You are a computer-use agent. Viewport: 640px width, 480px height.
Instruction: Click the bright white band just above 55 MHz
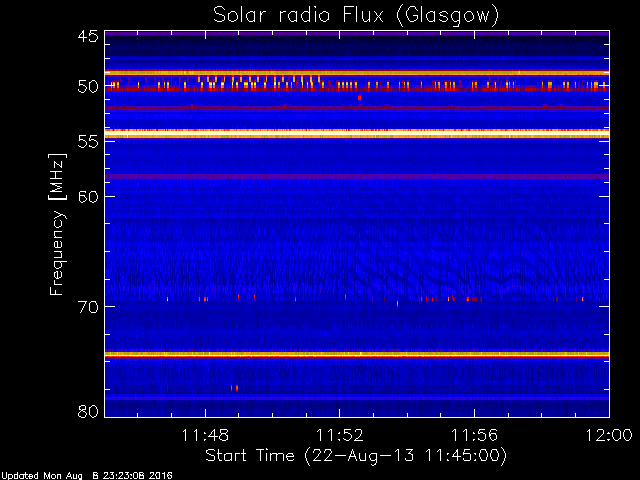point(357,133)
